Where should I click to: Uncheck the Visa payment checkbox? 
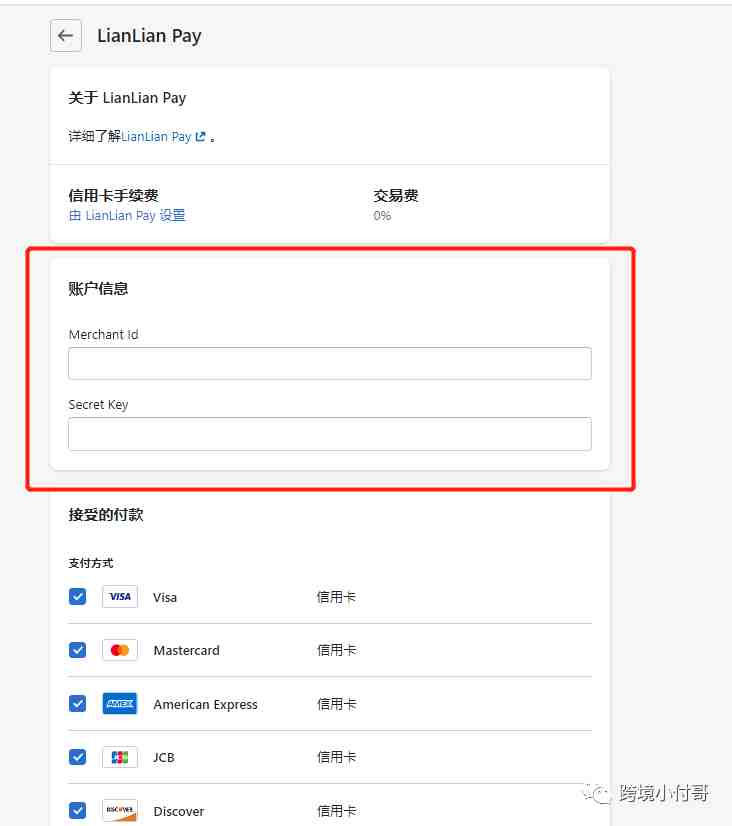(77, 597)
